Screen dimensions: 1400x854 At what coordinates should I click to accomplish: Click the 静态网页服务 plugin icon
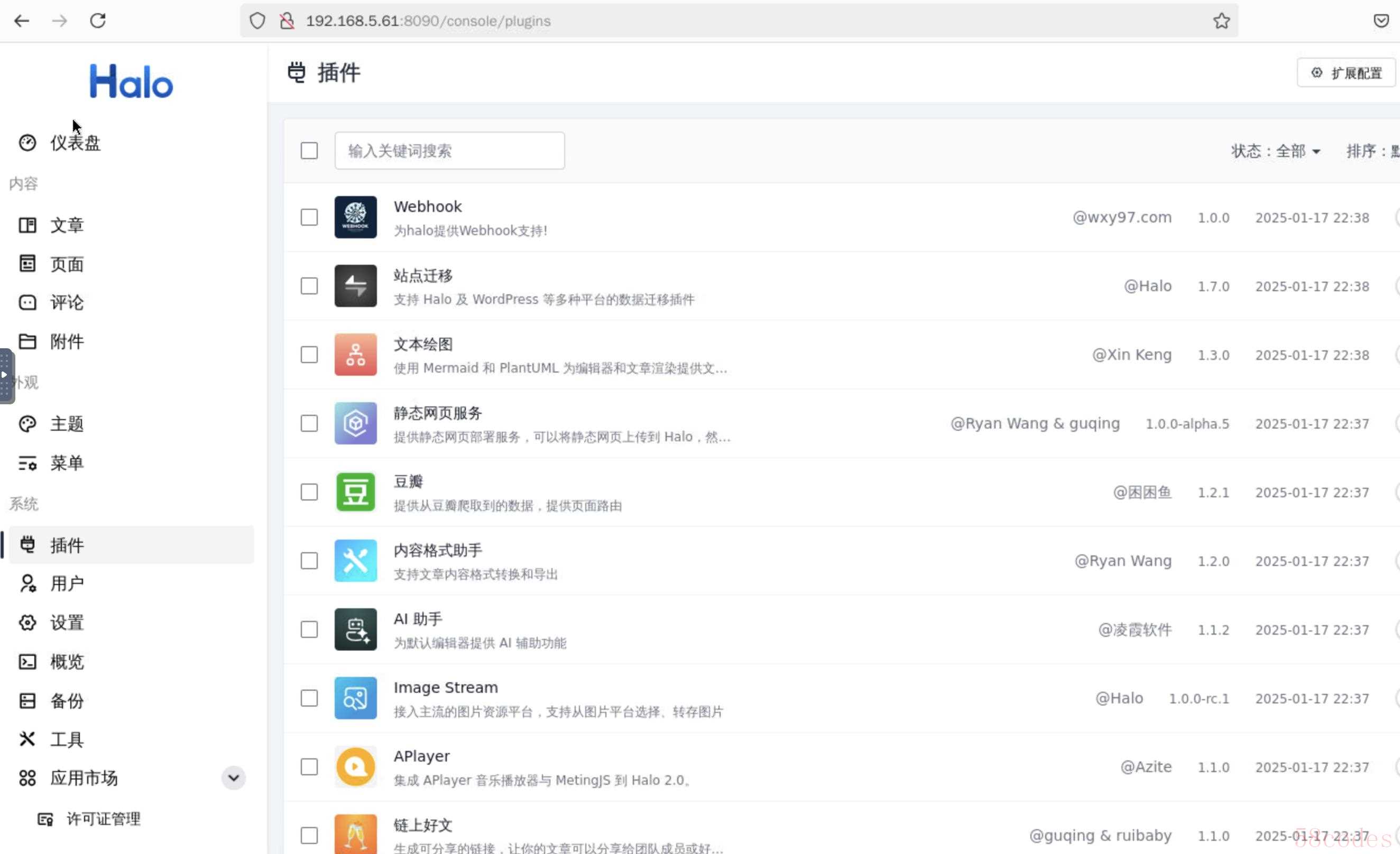tap(356, 423)
